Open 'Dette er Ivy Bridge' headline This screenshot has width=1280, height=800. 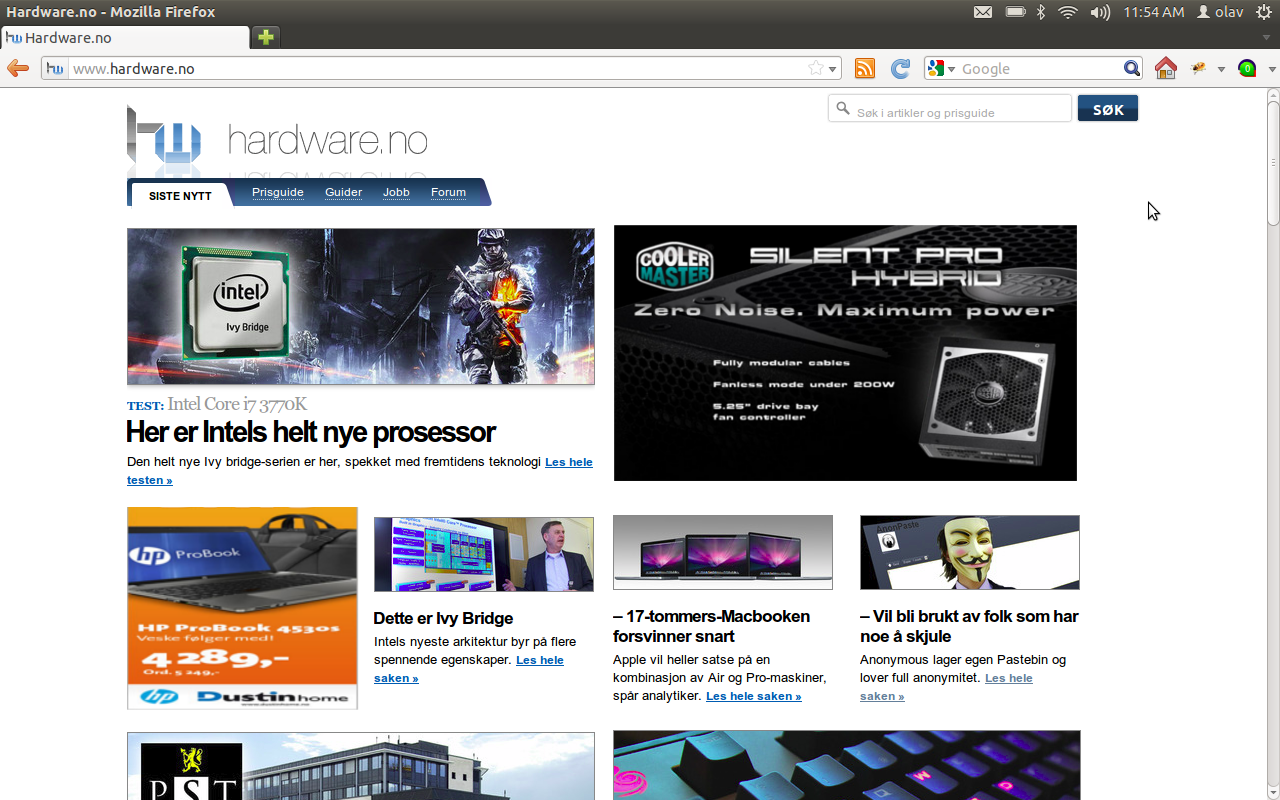click(443, 618)
